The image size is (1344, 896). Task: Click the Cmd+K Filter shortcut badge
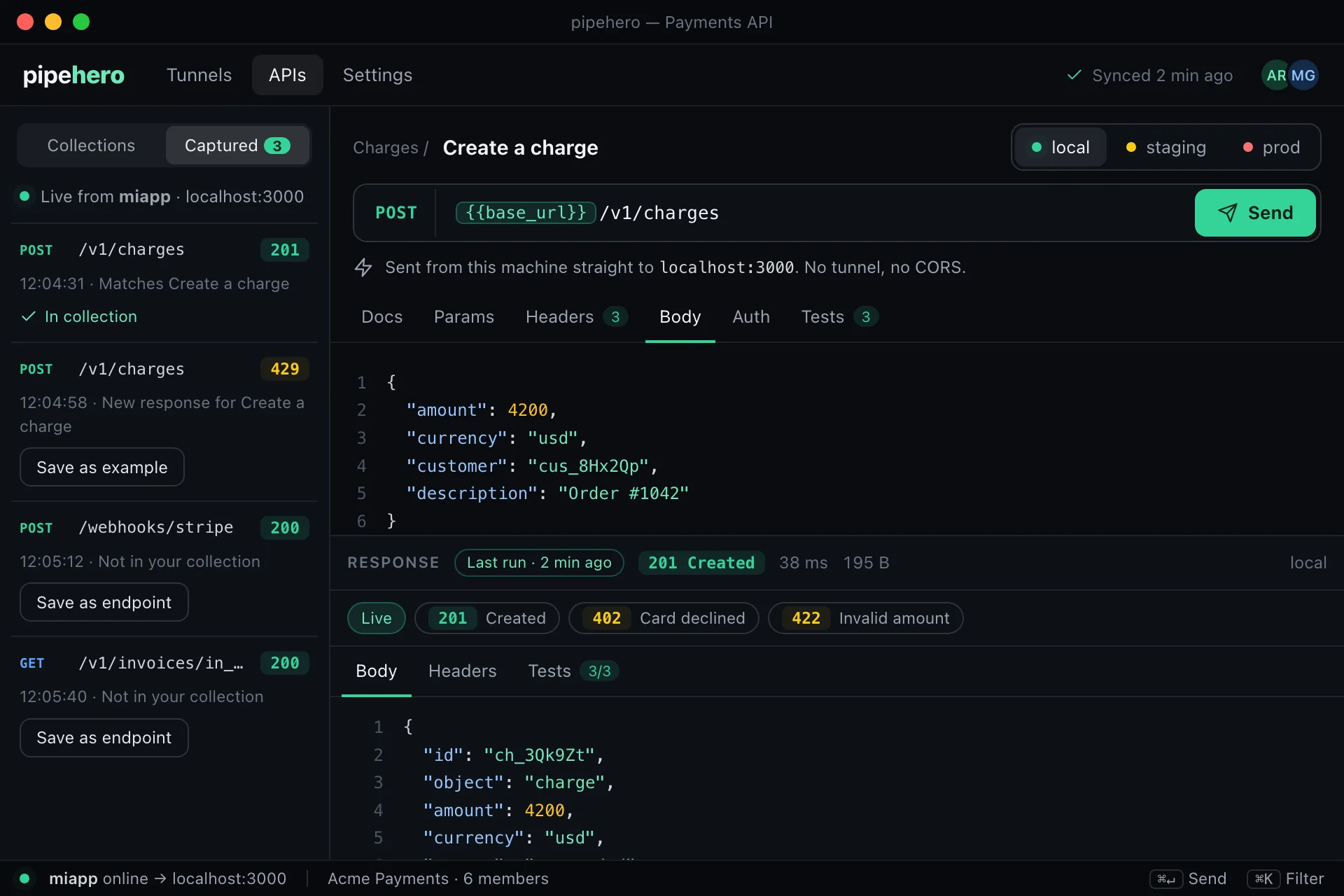pos(1263,878)
